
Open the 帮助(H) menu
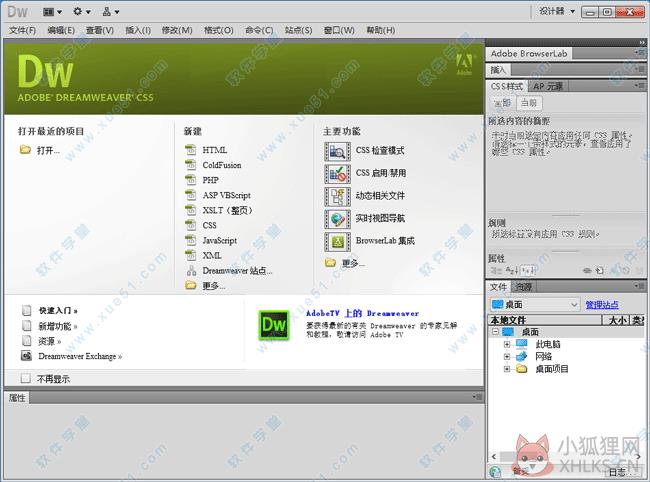[x=381, y=30]
